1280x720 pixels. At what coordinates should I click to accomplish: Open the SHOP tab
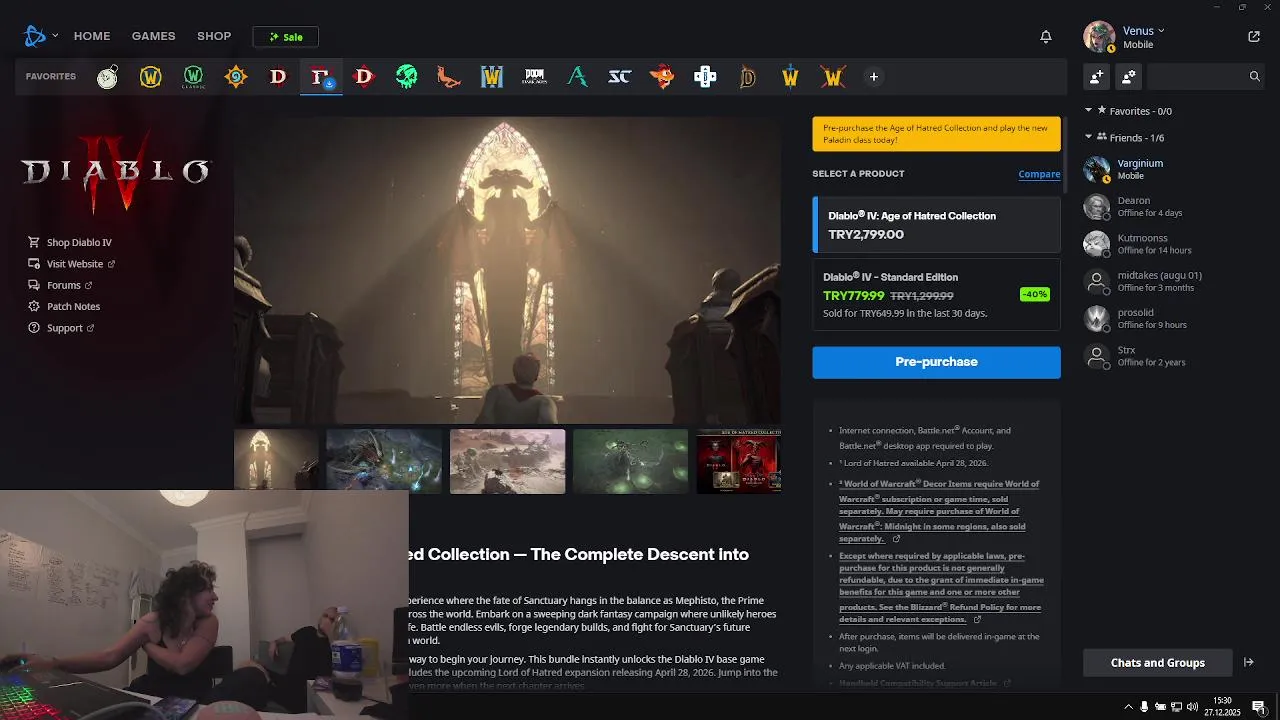[214, 36]
